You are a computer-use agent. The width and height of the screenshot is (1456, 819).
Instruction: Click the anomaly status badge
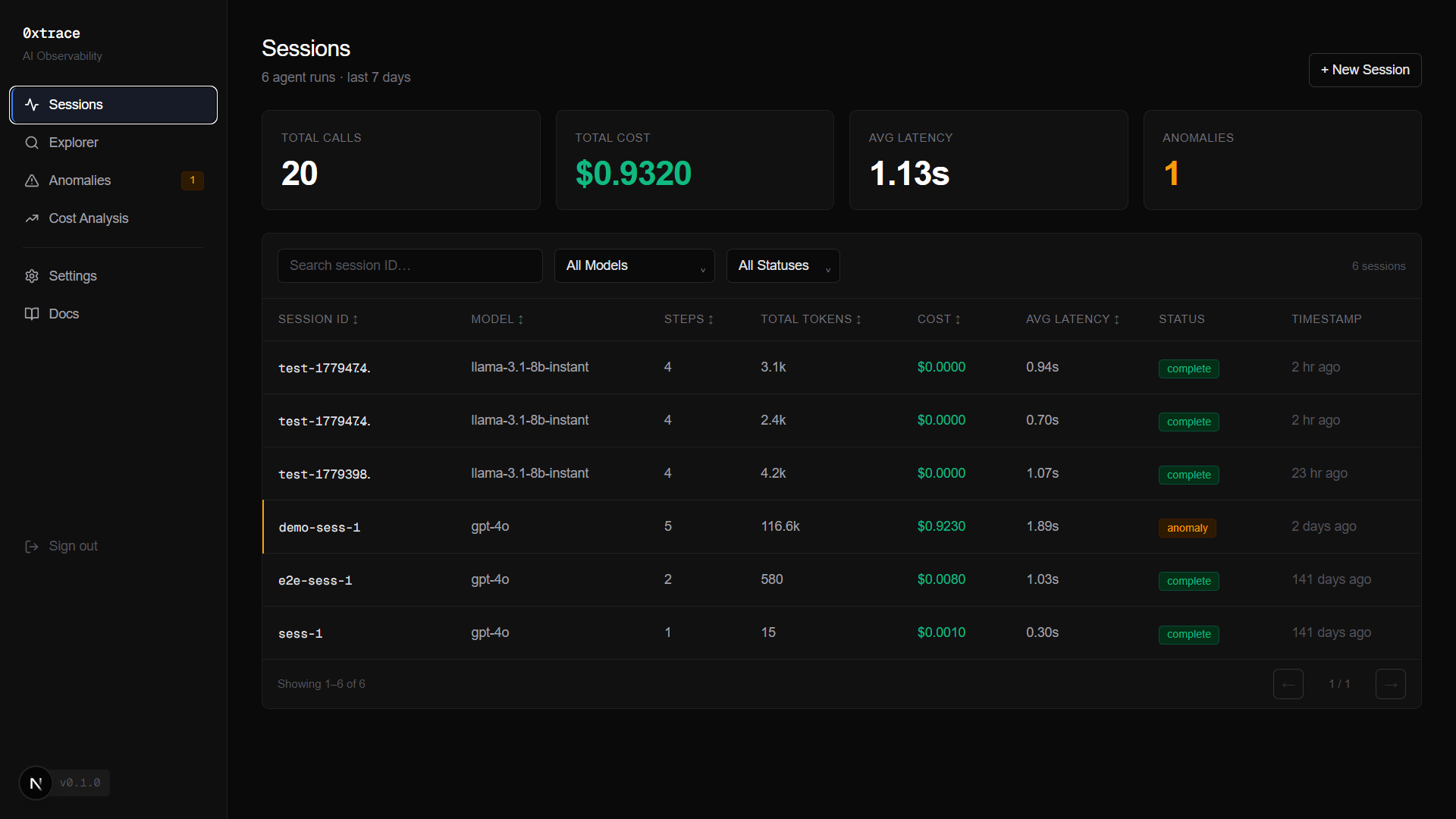click(x=1188, y=528)
